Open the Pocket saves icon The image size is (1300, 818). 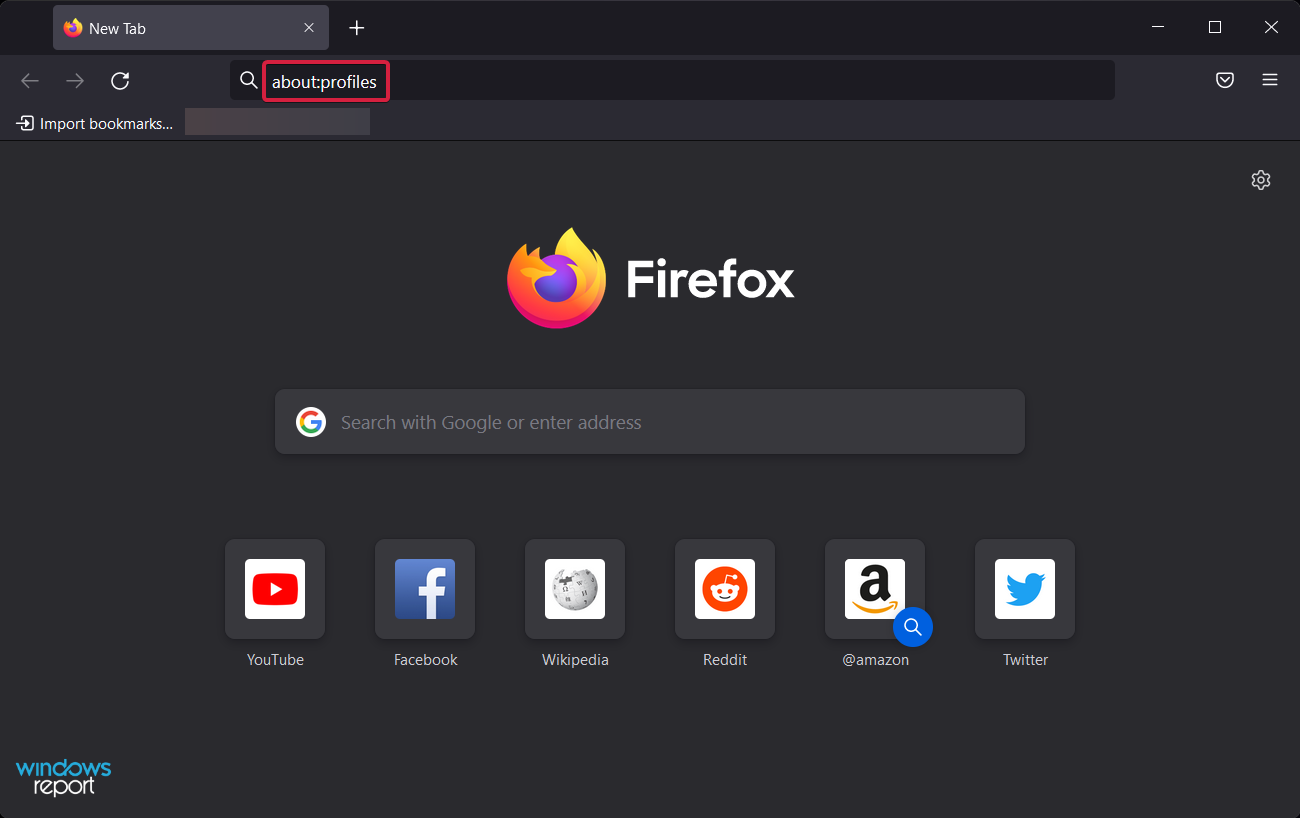(x=1224, y=80)
